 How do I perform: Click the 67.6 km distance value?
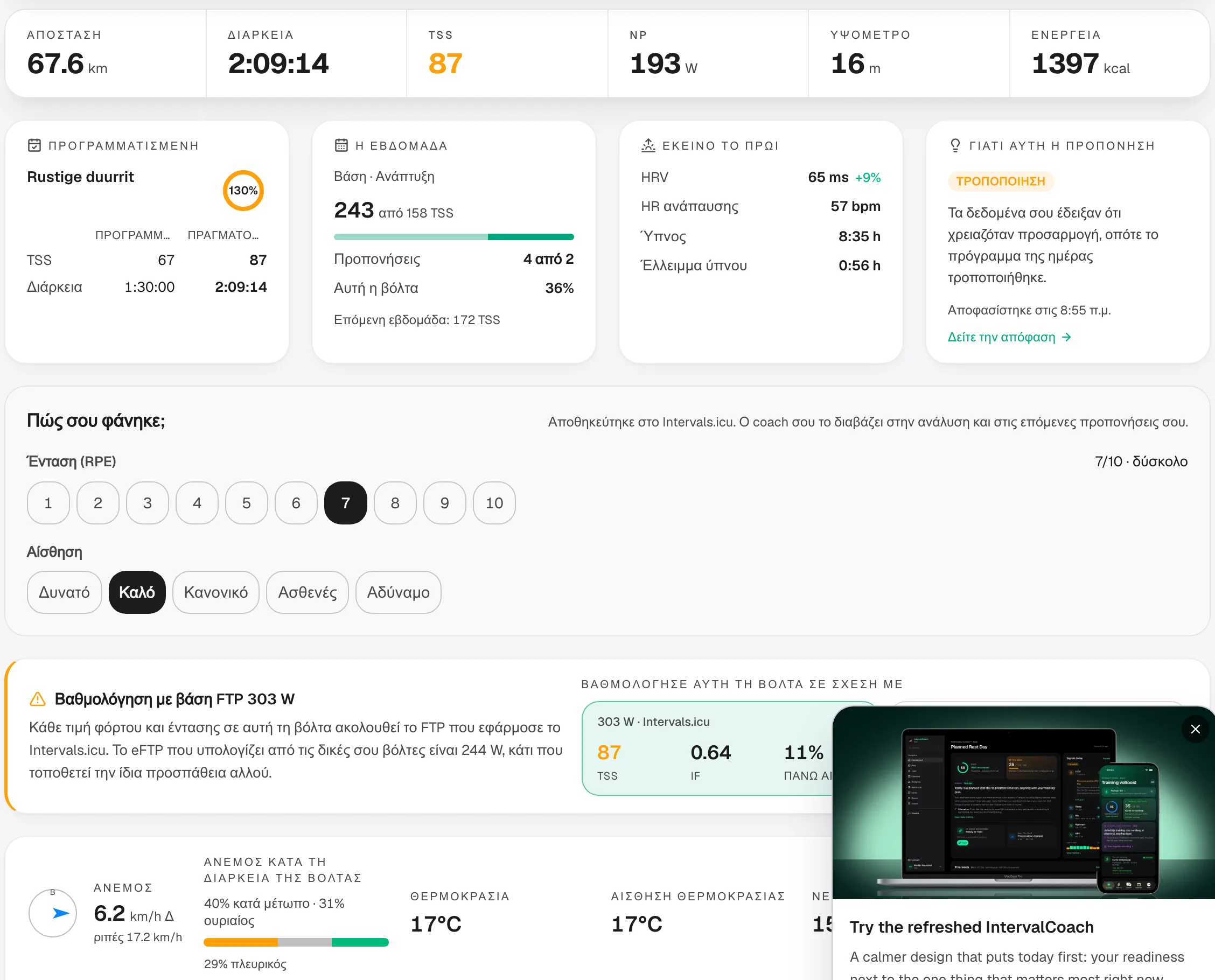(67, 63)
